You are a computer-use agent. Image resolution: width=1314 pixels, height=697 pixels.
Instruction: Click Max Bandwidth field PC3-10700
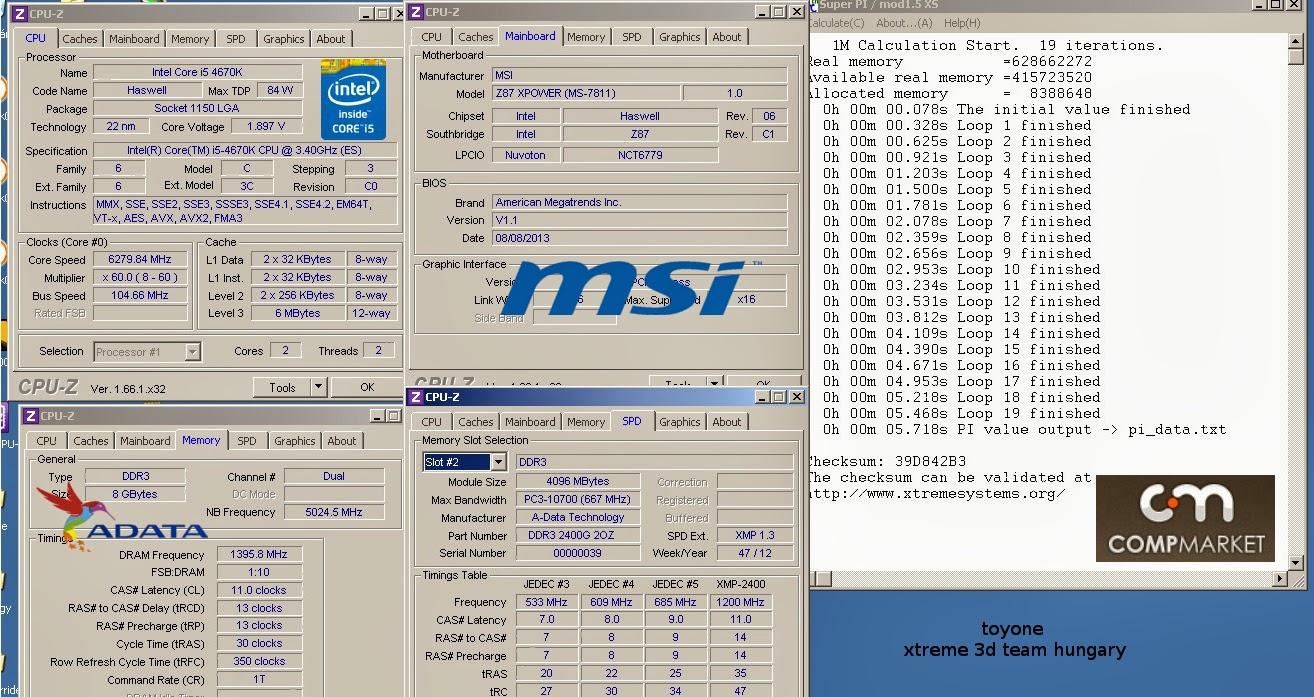580,499
